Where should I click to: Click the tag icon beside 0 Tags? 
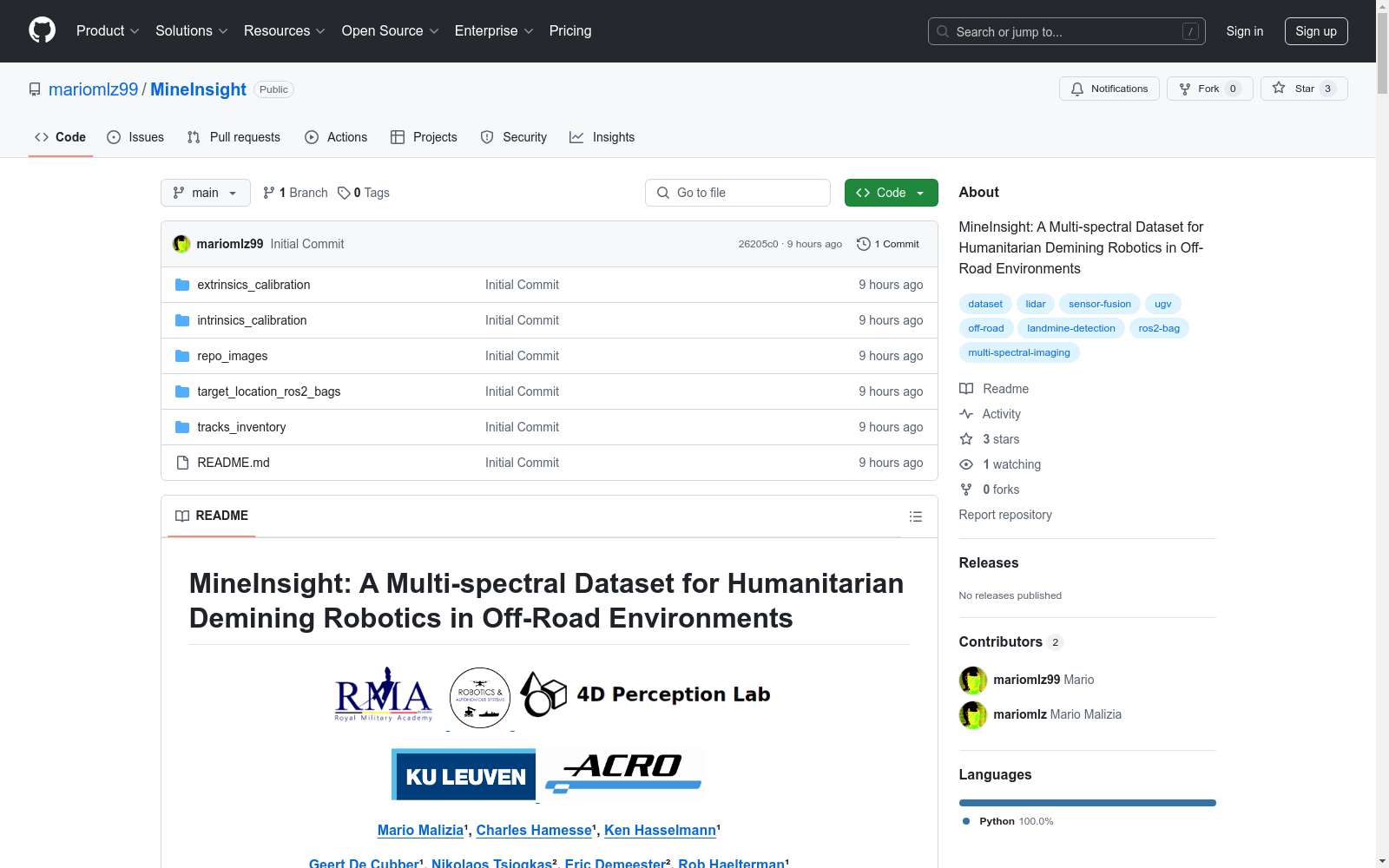[x=344, y=193]
